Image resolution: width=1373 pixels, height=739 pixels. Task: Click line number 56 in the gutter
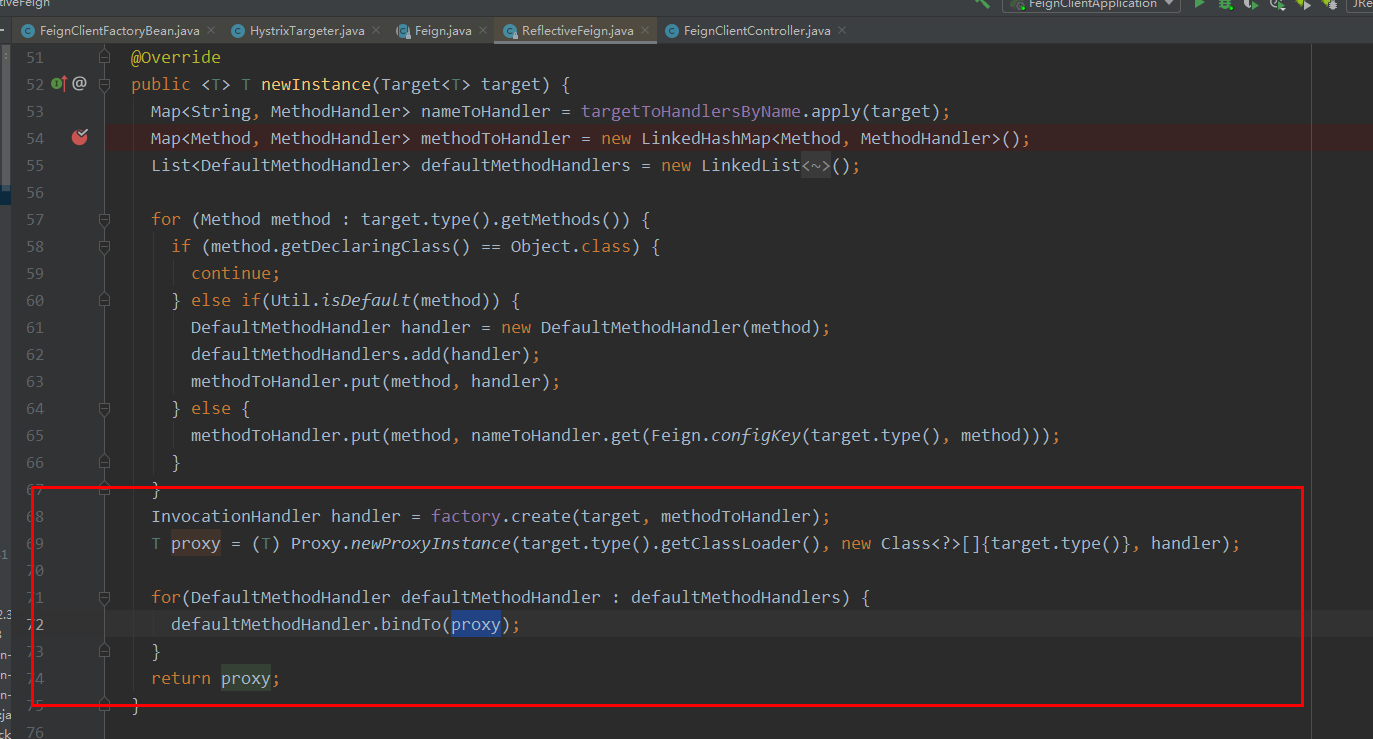pos(34,192)
